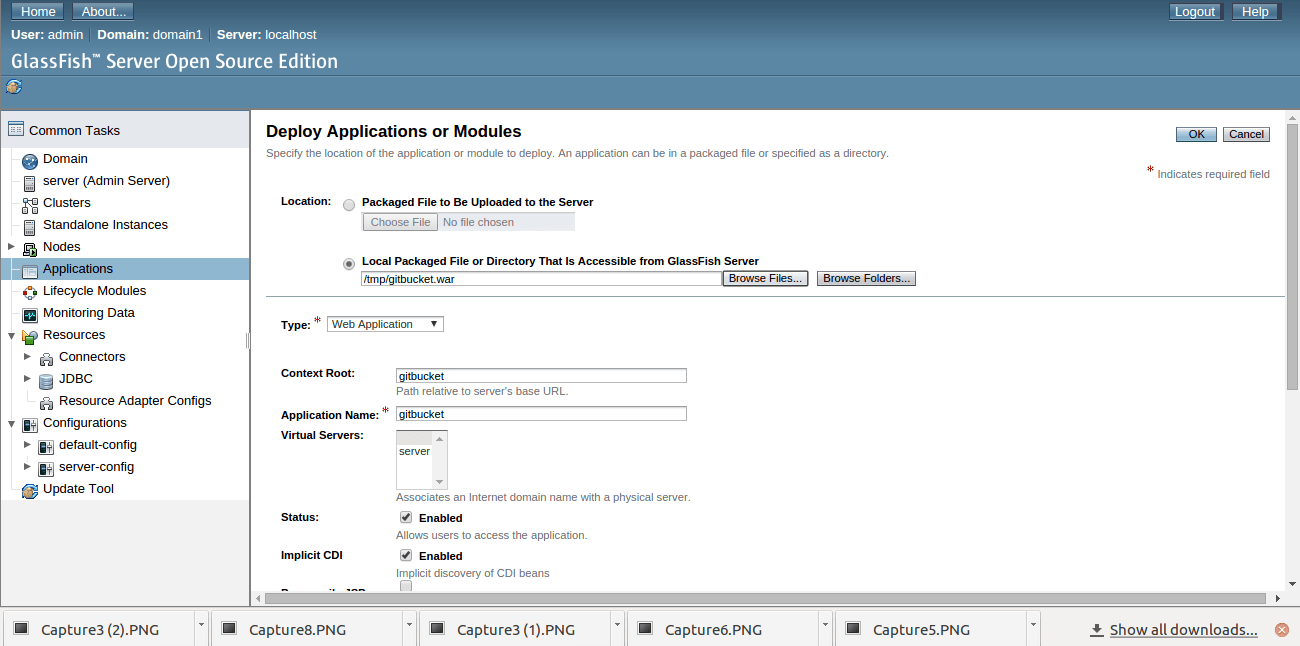This screenshot has height=646, width=1300.
Task: Select Monitoring Data tree item label
Action: (x=89, y=313)
